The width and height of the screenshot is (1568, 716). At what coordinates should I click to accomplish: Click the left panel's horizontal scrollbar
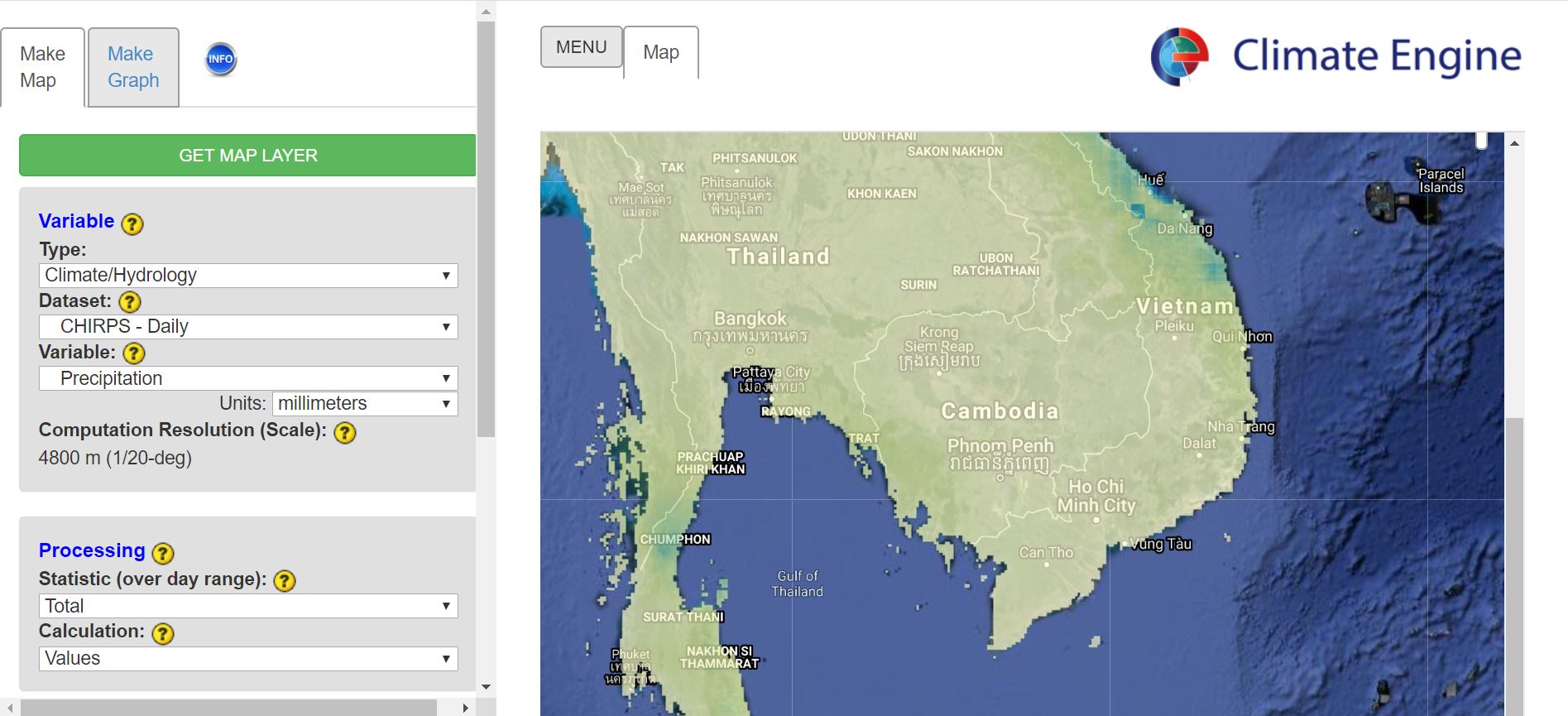(228, 708)
